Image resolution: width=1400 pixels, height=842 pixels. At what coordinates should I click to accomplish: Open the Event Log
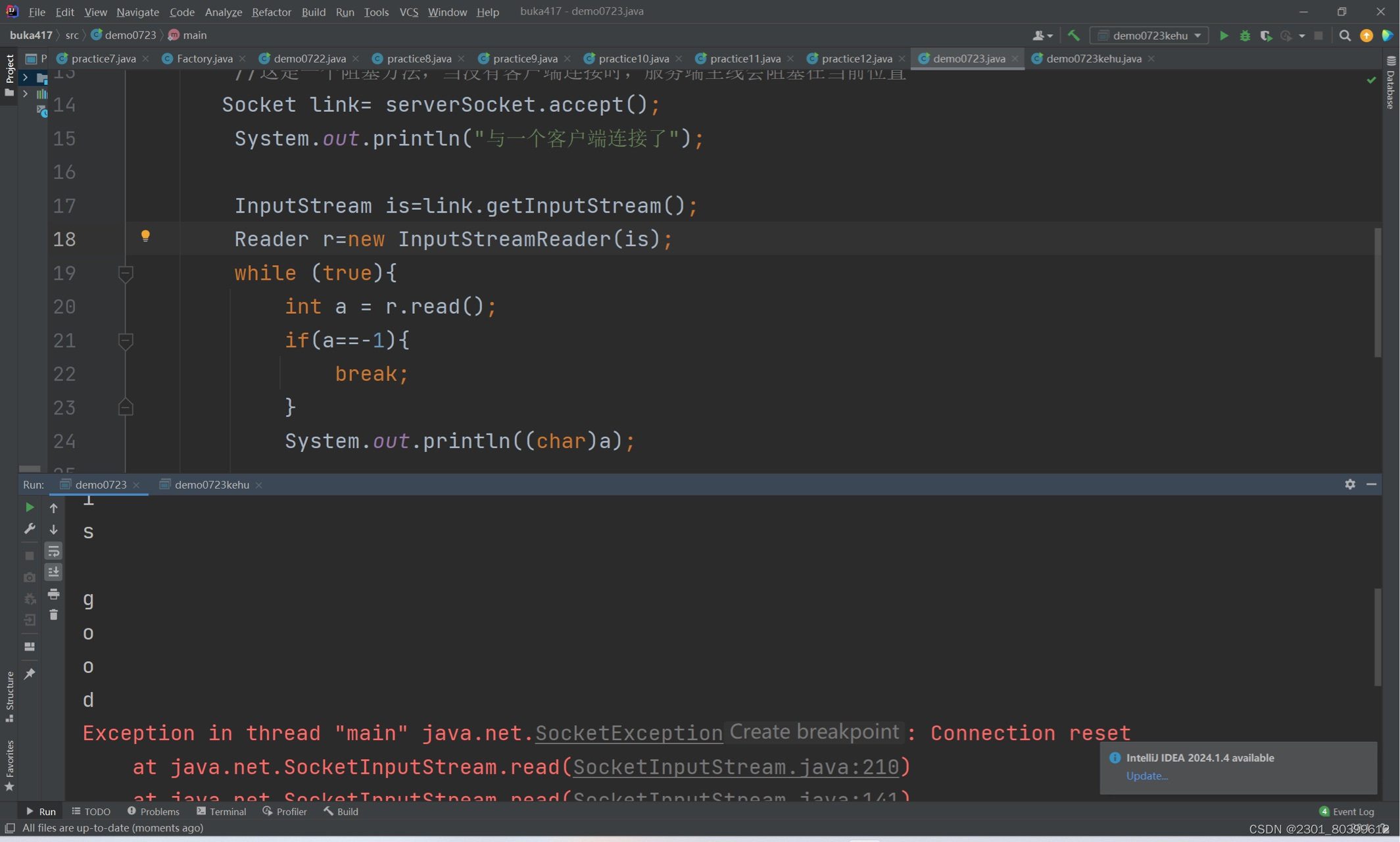[1347, 811]
